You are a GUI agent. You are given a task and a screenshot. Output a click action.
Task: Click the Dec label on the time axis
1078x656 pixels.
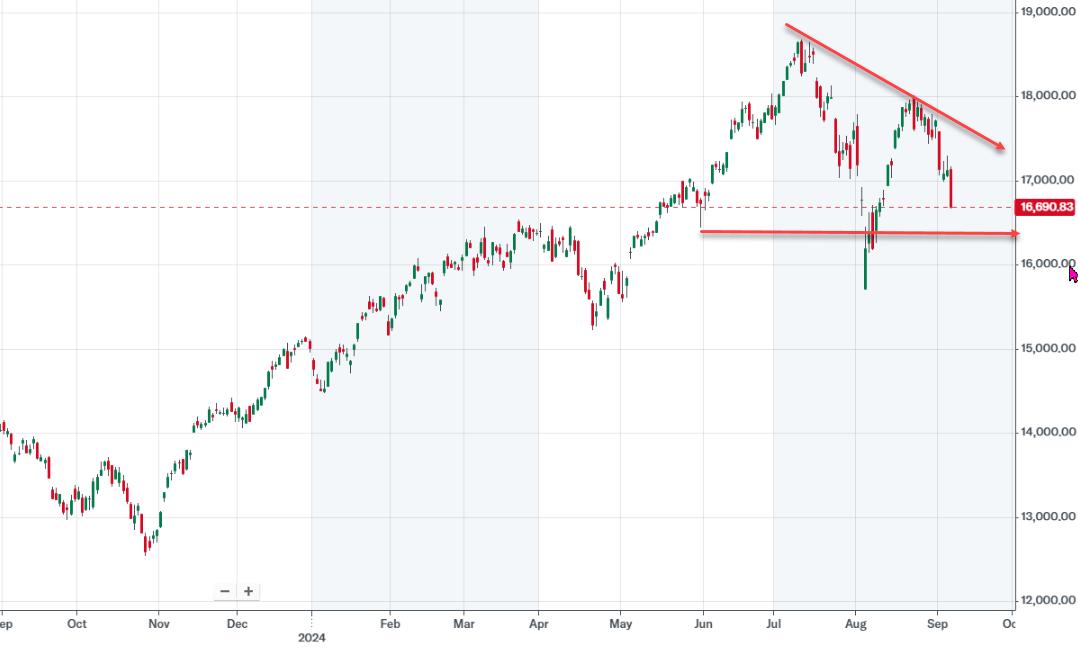pos(237,623)
